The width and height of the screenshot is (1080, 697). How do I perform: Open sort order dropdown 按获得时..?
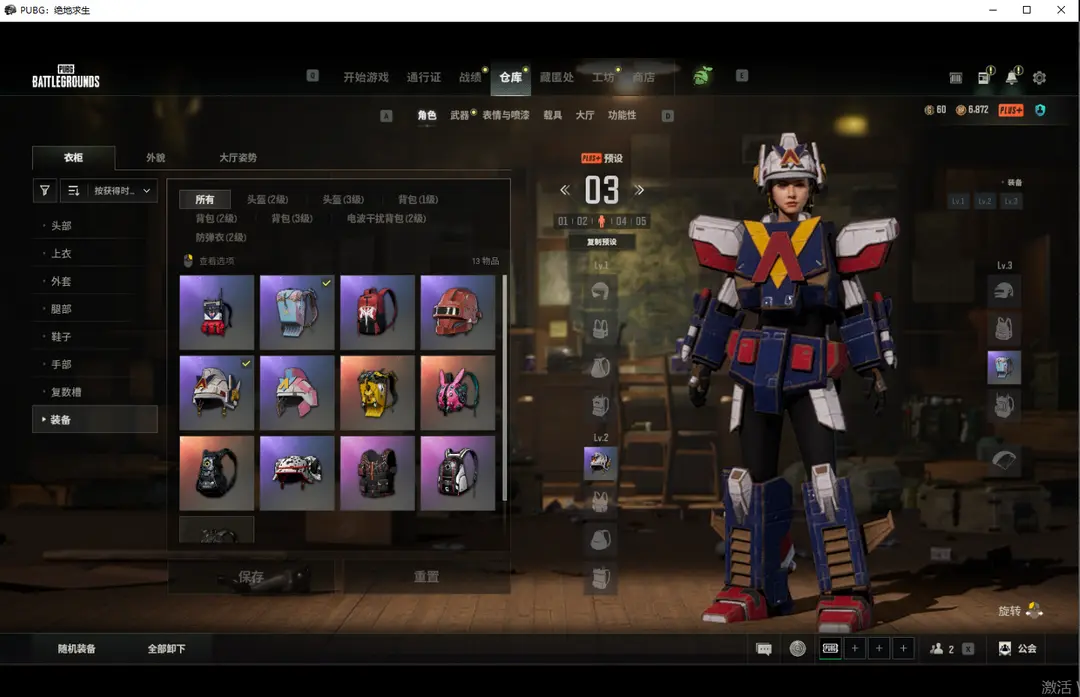[110, 191]
